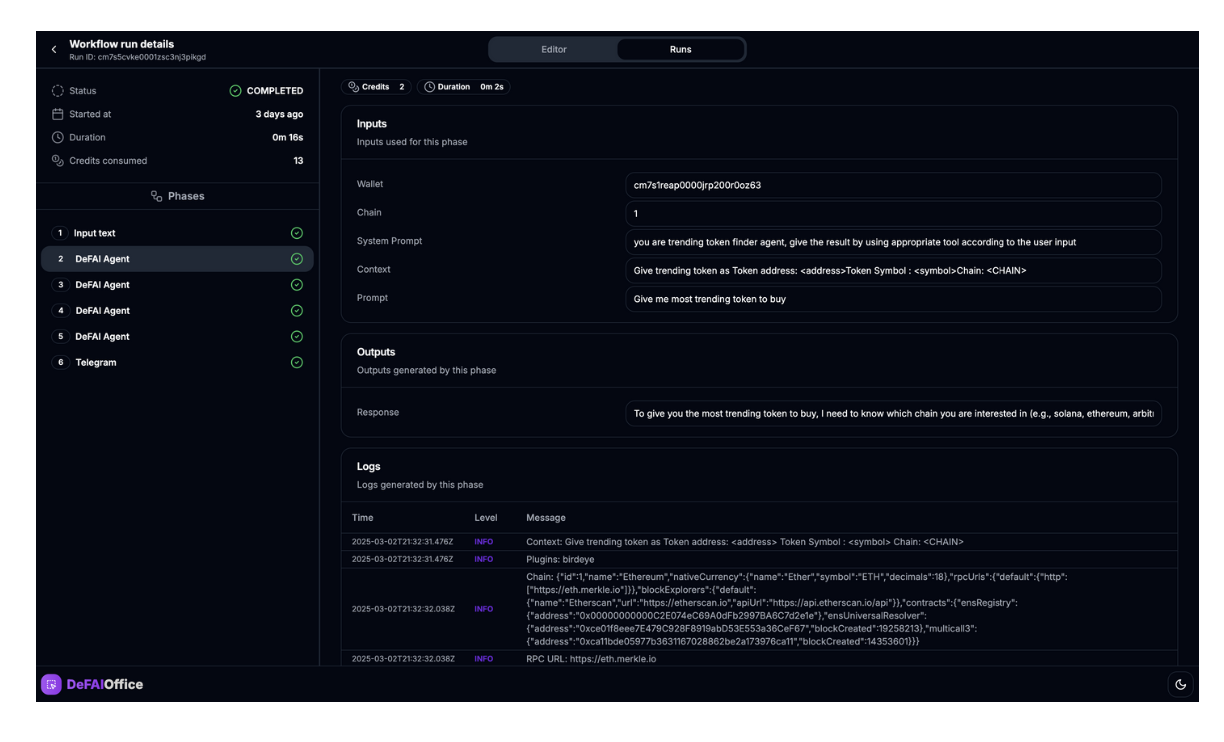Click the back arrow to leave run details
The height and width of the screenshot is (742, 1224).
click(x=53, y=49)
